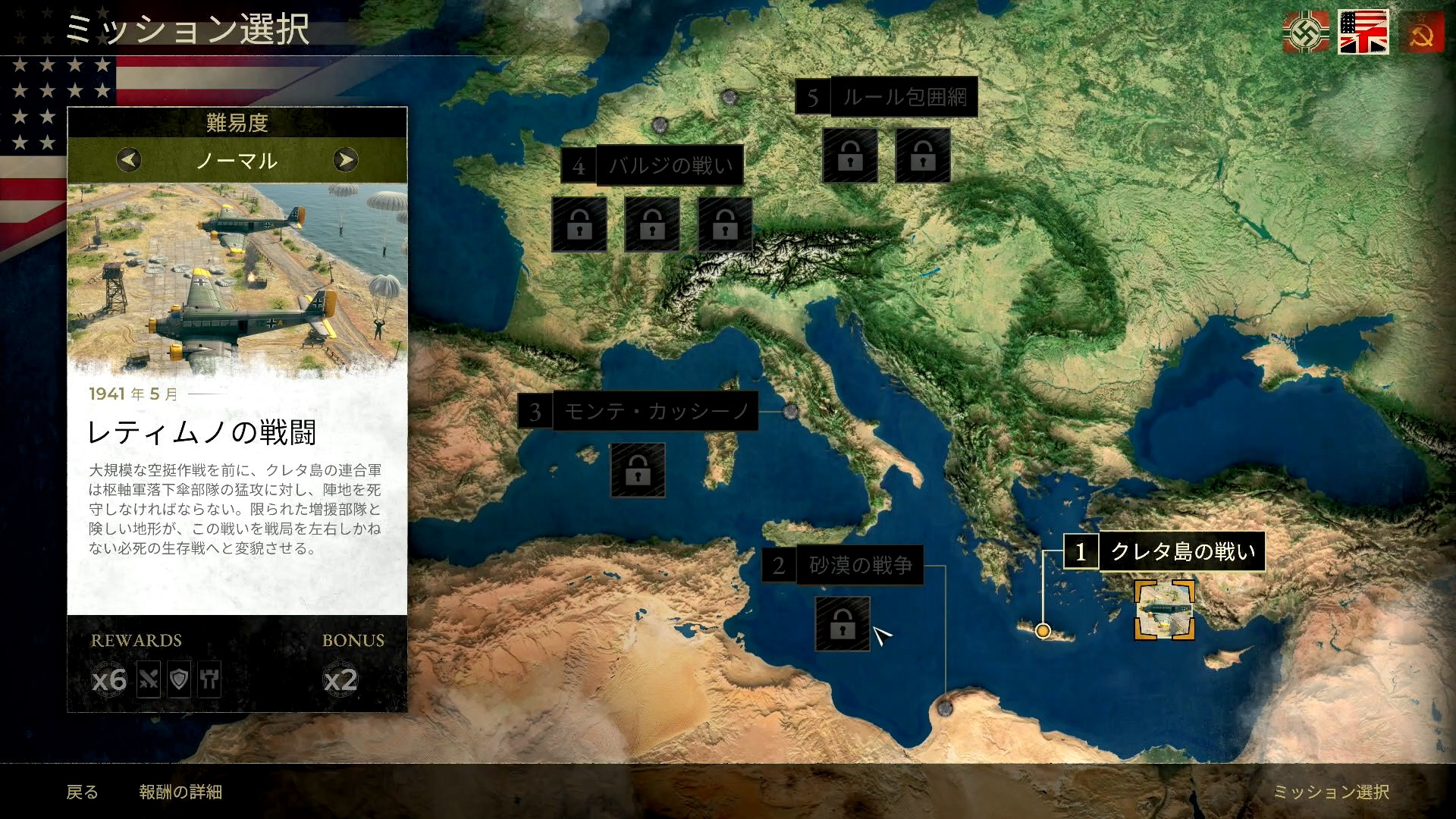Click the second locked ルール包囲網 mission
Viewport: 1456px width, 819px height.
923,155
